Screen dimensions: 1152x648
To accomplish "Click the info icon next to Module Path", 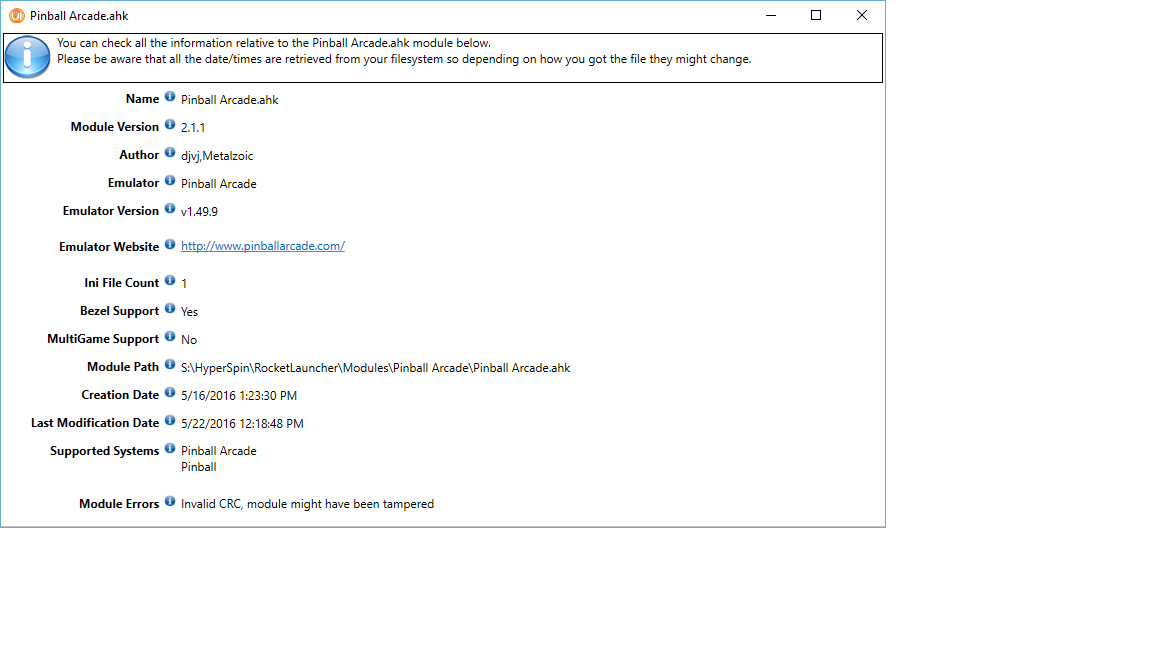I will [170, 365].
